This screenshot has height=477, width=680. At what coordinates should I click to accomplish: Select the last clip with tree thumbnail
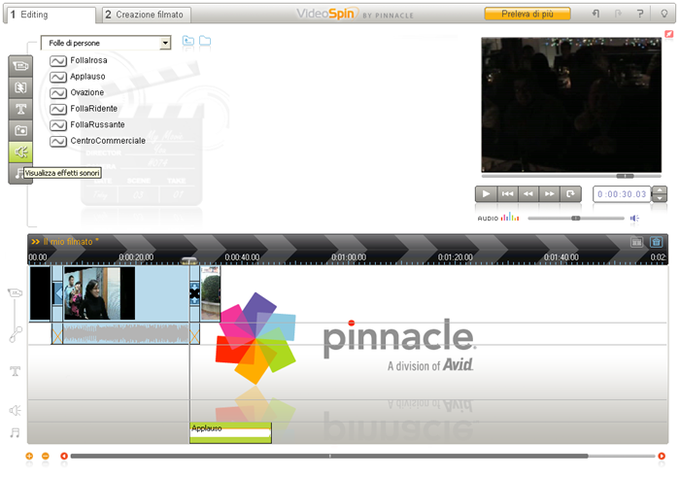tap(210, 294)
